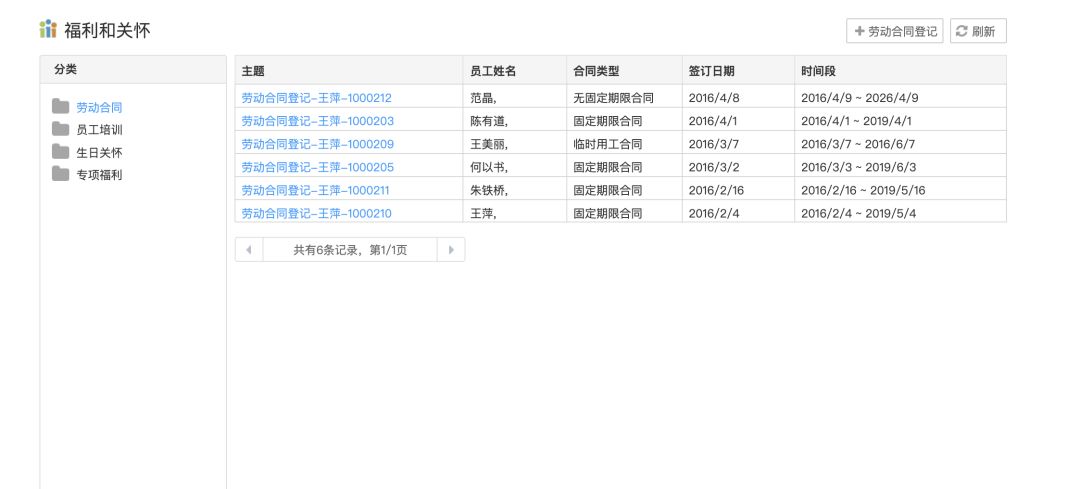This screenshot has height=489, width=1080.
Task: Click the 福利和关怀 people icon
Action: click(x=48, y=29)
